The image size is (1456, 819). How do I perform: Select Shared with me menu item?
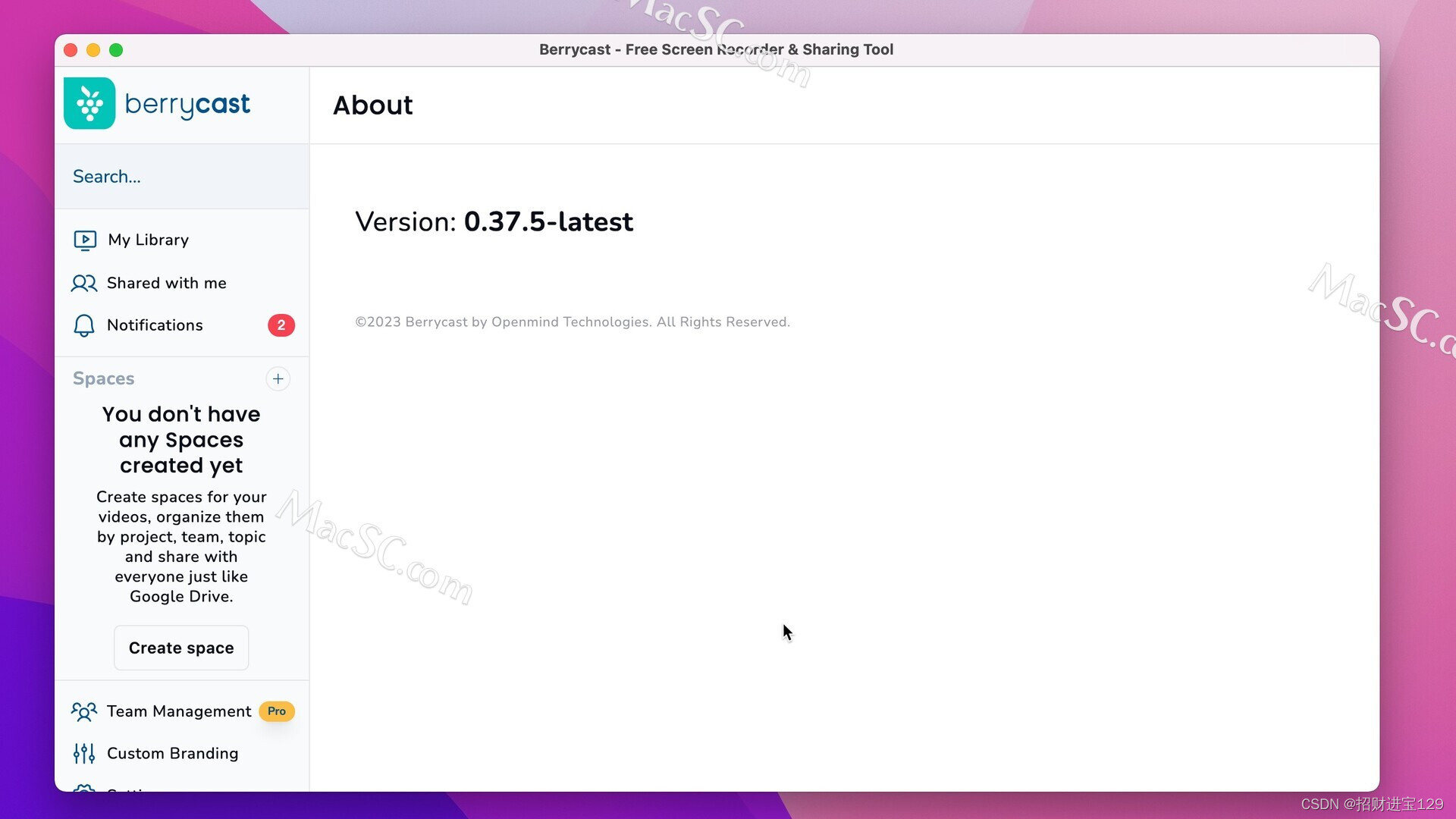167,283
